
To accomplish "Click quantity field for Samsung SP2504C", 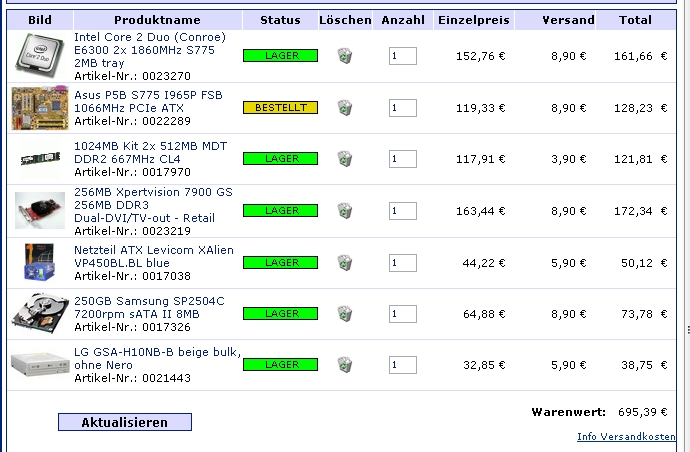I will (403, 314).
